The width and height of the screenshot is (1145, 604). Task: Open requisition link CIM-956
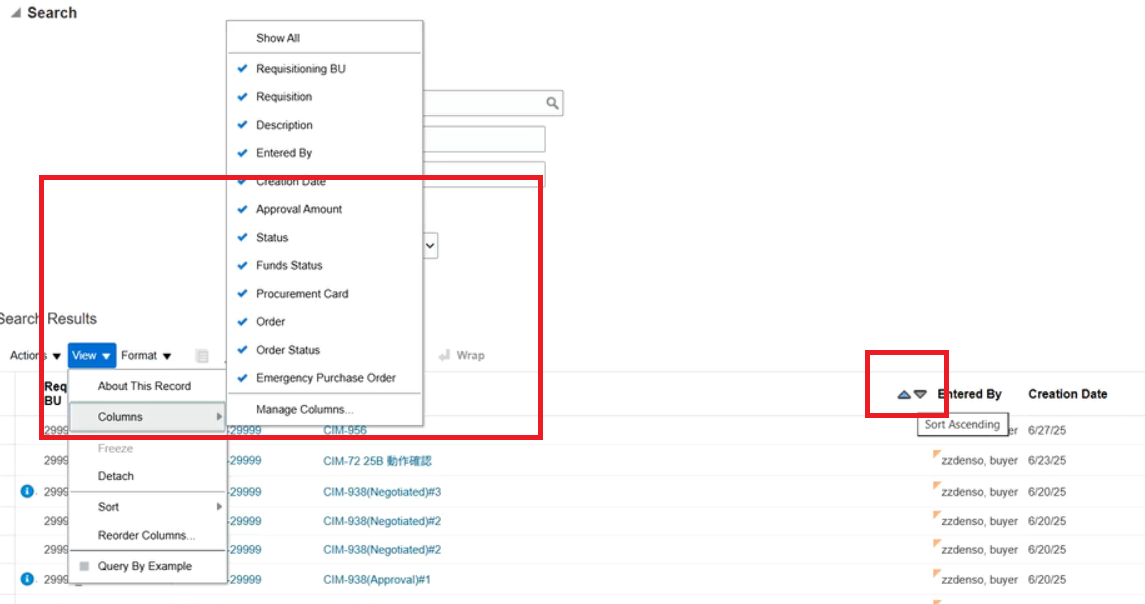(345, 430)
